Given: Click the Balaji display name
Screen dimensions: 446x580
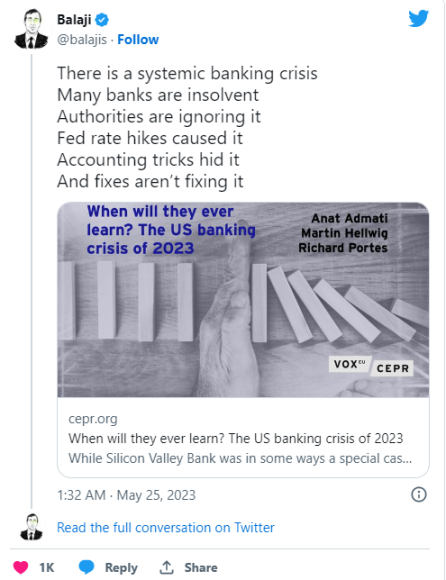Looking at the screenshot, I should point(74,20).
